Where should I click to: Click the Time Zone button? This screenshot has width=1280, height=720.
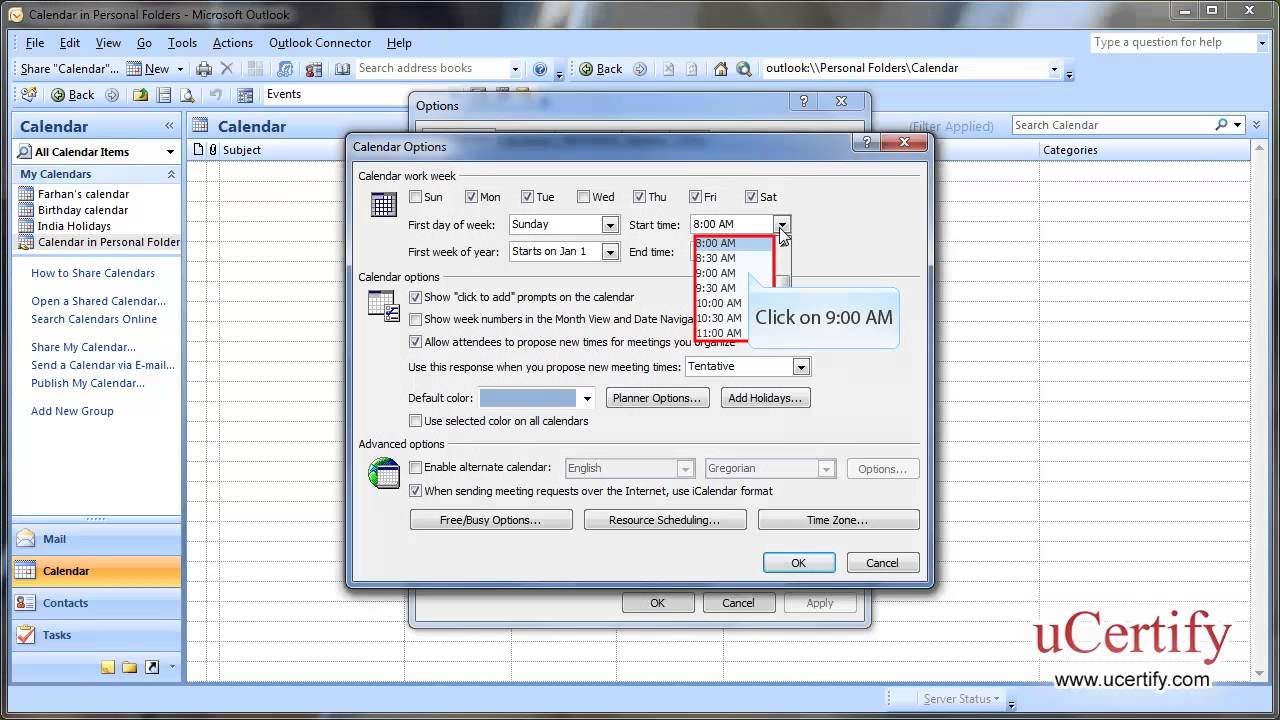coord(838,520)
